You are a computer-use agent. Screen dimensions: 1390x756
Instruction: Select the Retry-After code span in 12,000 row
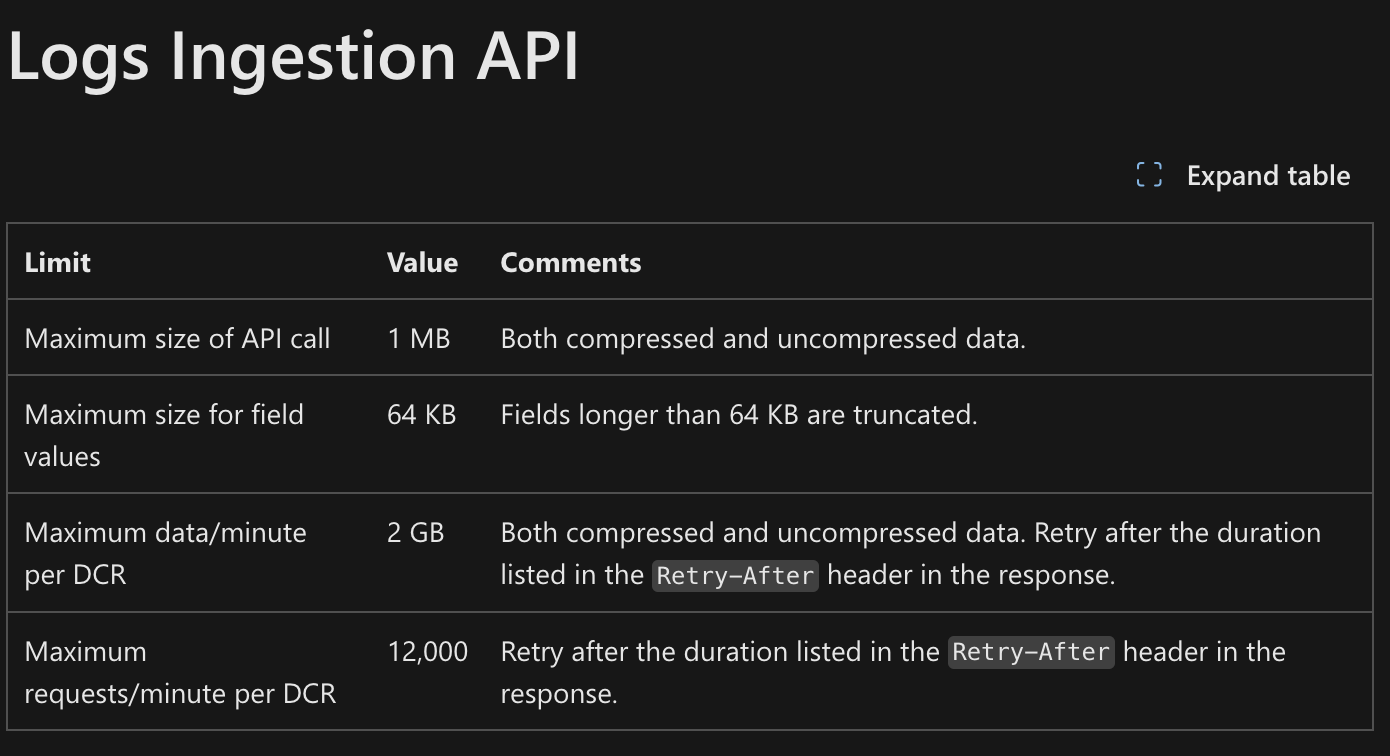[x=1031, y=652]
